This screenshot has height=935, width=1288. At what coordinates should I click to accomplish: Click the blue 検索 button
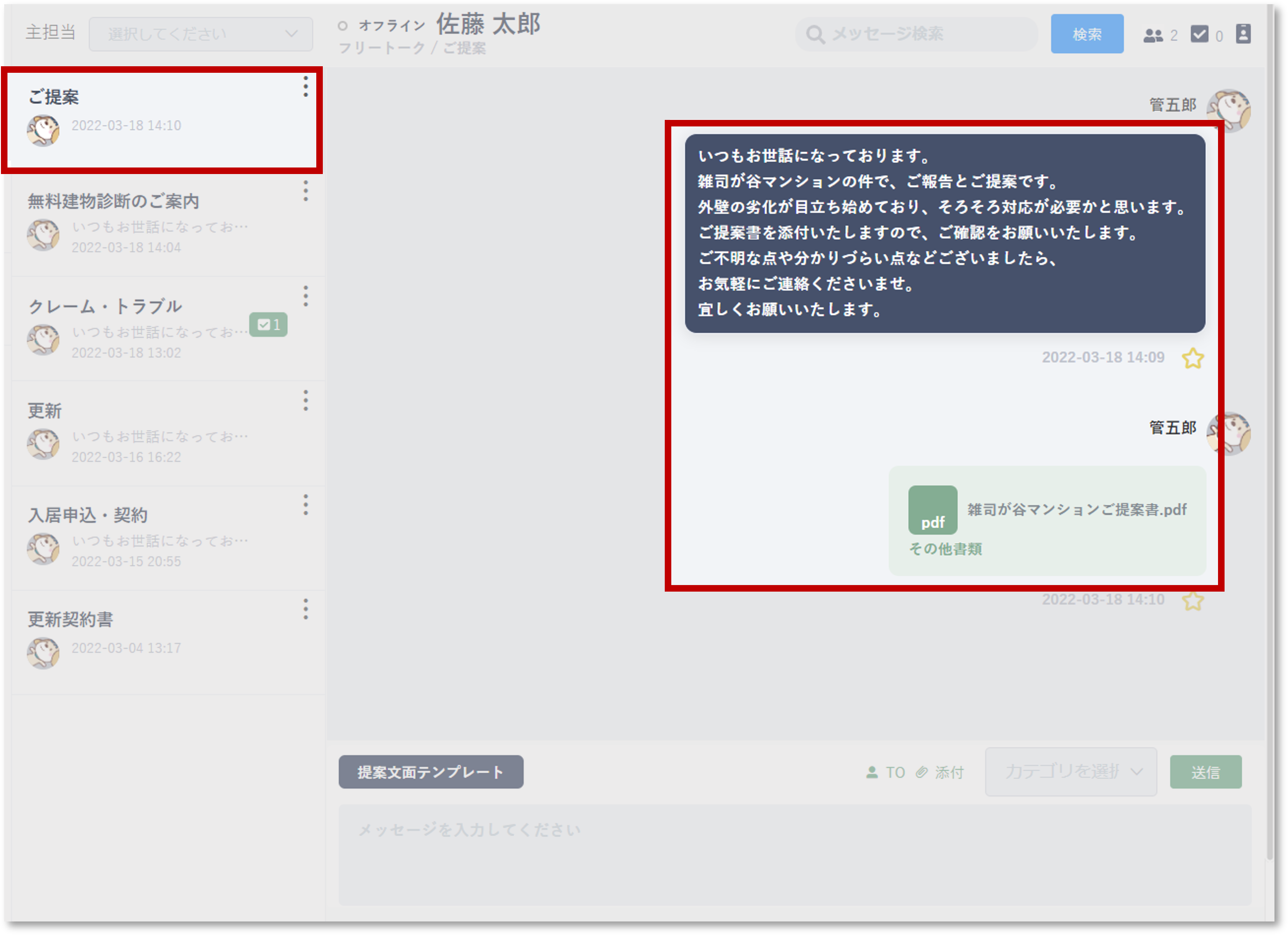(1086, 34)
